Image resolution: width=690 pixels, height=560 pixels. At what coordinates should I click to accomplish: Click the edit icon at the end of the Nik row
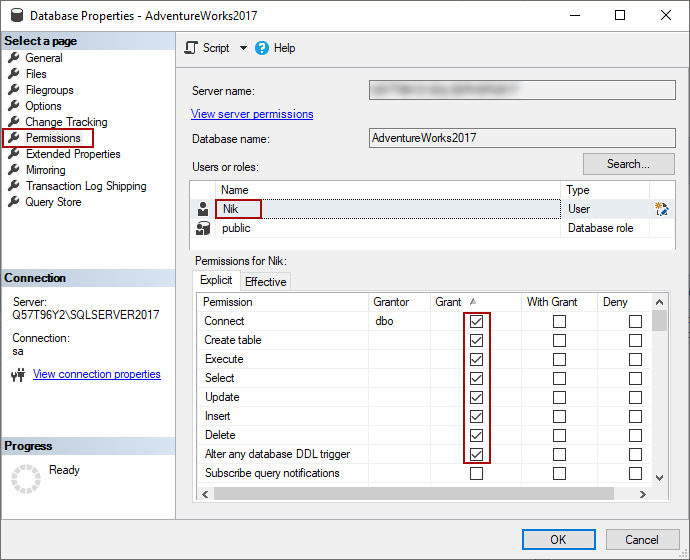(661, 209)
